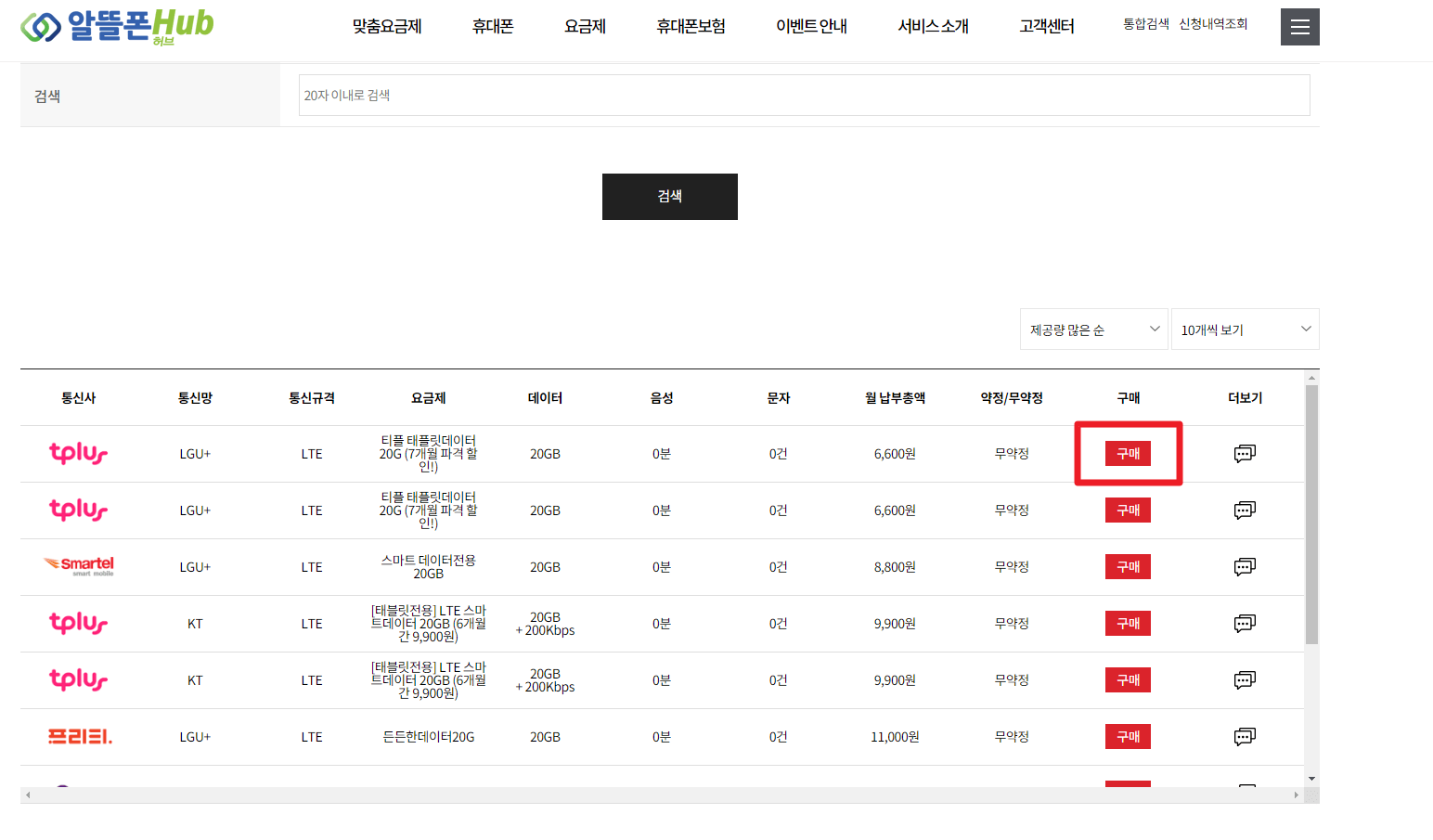The image size is (1433, 840).
Task: Open the 휴대폰 menu
Action: (493, 27)
